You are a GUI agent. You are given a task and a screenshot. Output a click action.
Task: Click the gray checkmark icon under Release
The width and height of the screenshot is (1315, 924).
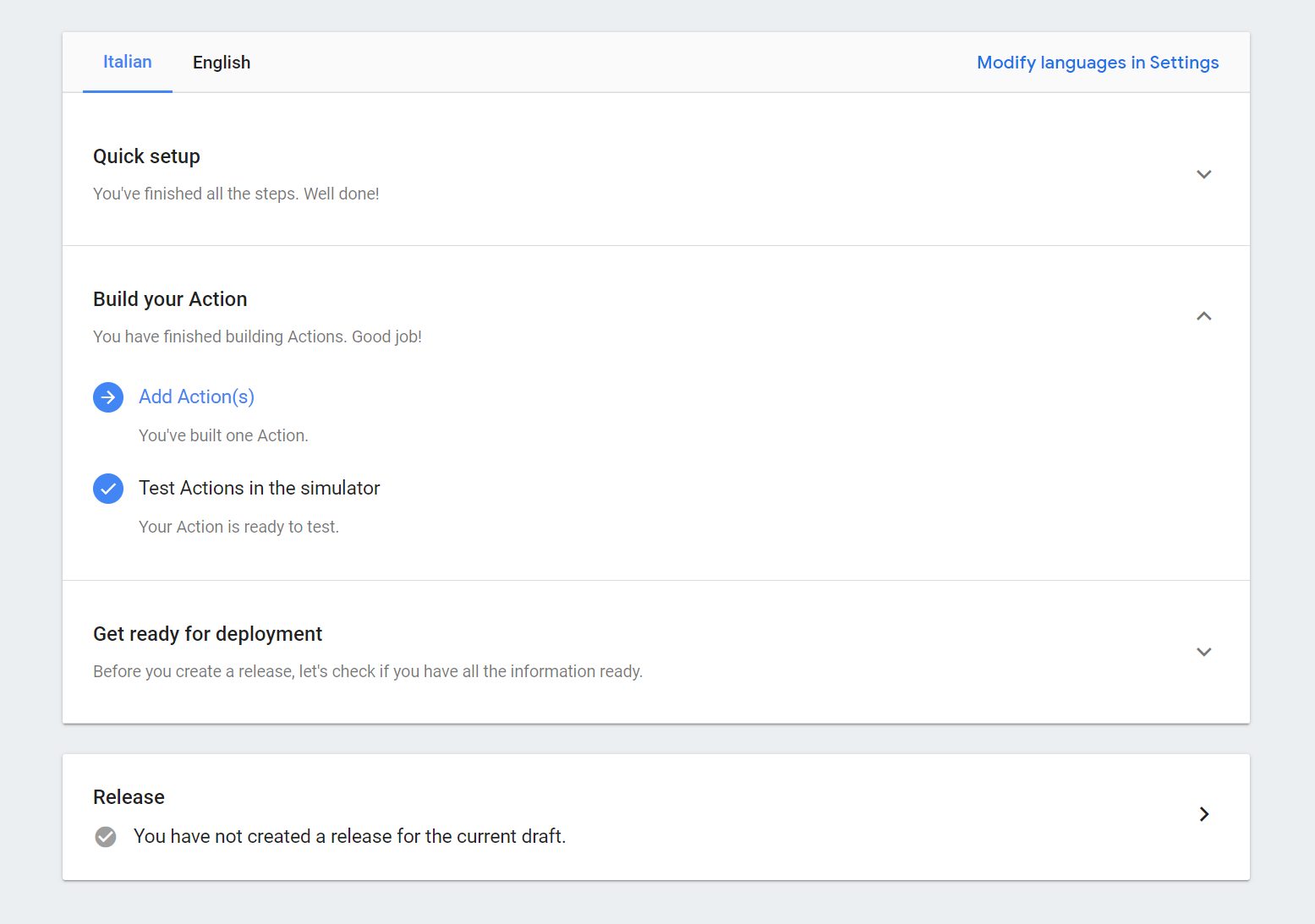click(x=106, y=837)
